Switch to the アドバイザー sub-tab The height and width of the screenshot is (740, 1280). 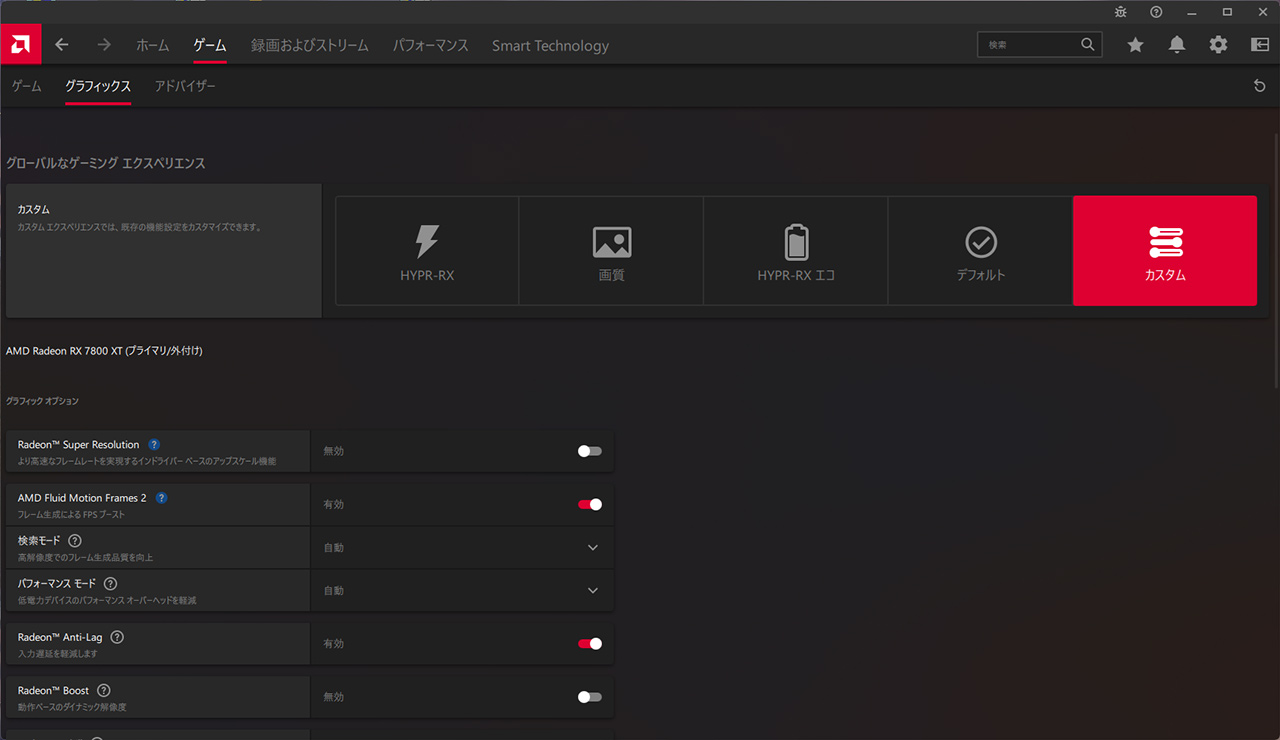pos(185,86)
